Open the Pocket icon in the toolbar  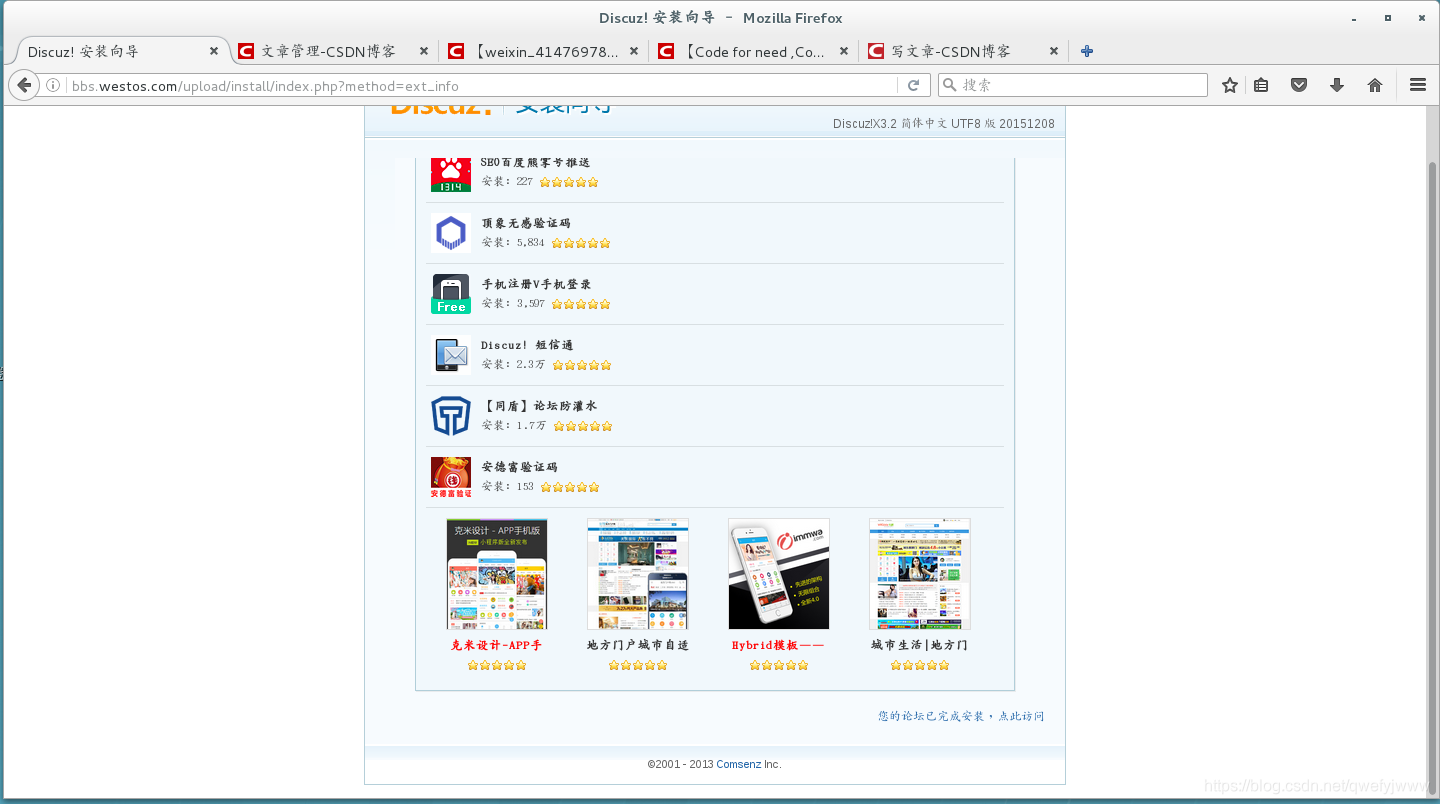(x=1299, y=85)
